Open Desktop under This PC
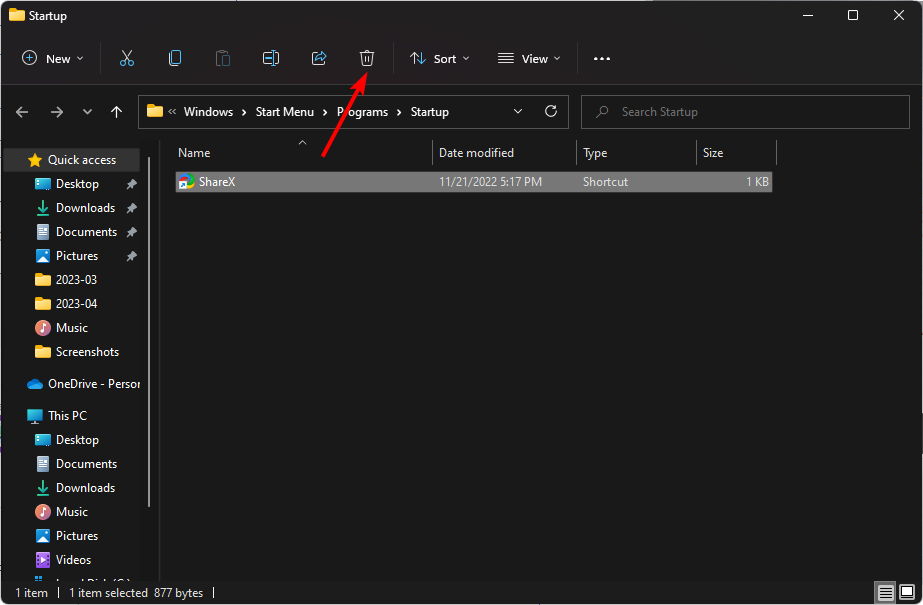The image size is (923, 605). (77, 440)
